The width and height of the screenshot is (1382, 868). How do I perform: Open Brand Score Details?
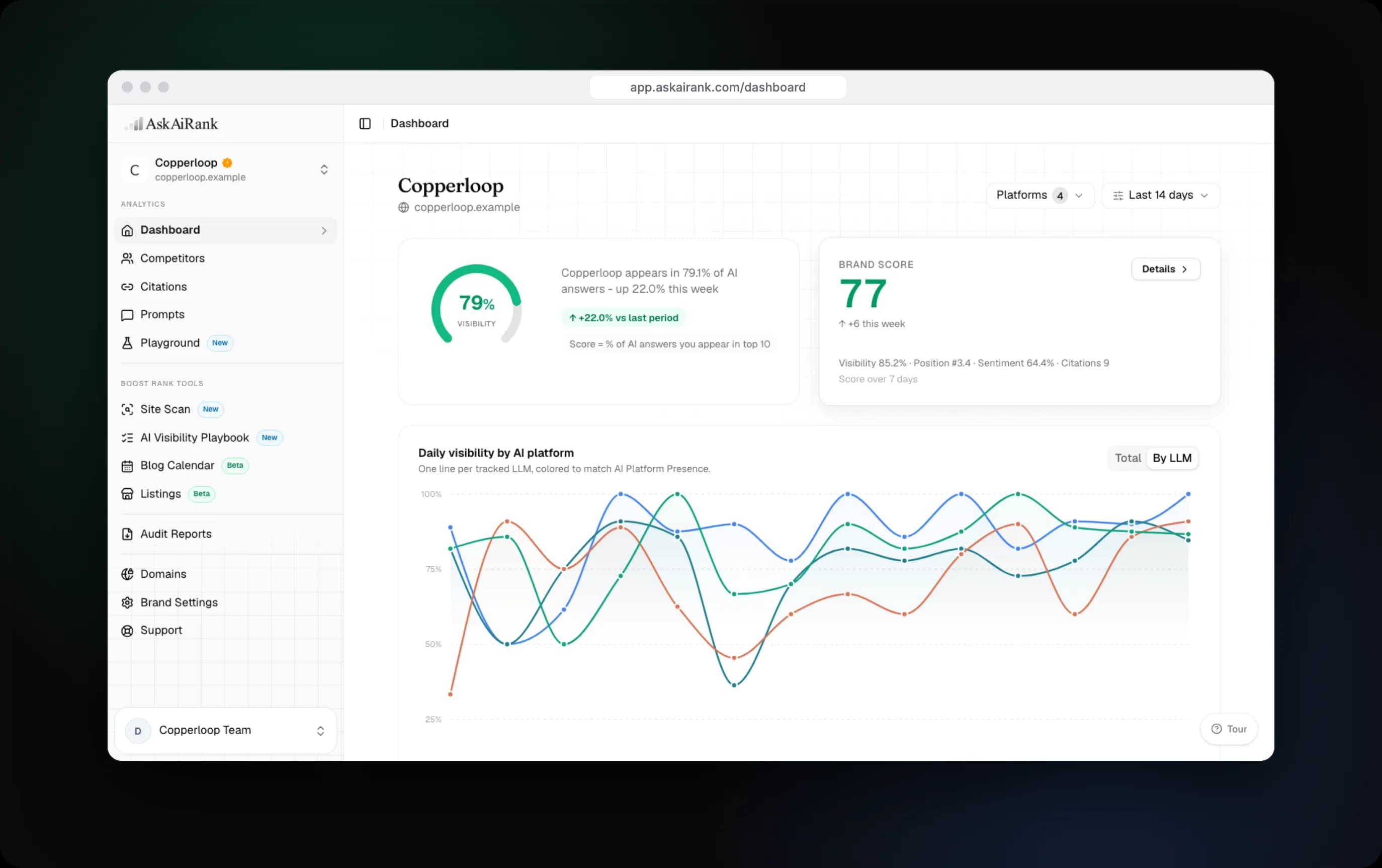tap(1165, 269)
